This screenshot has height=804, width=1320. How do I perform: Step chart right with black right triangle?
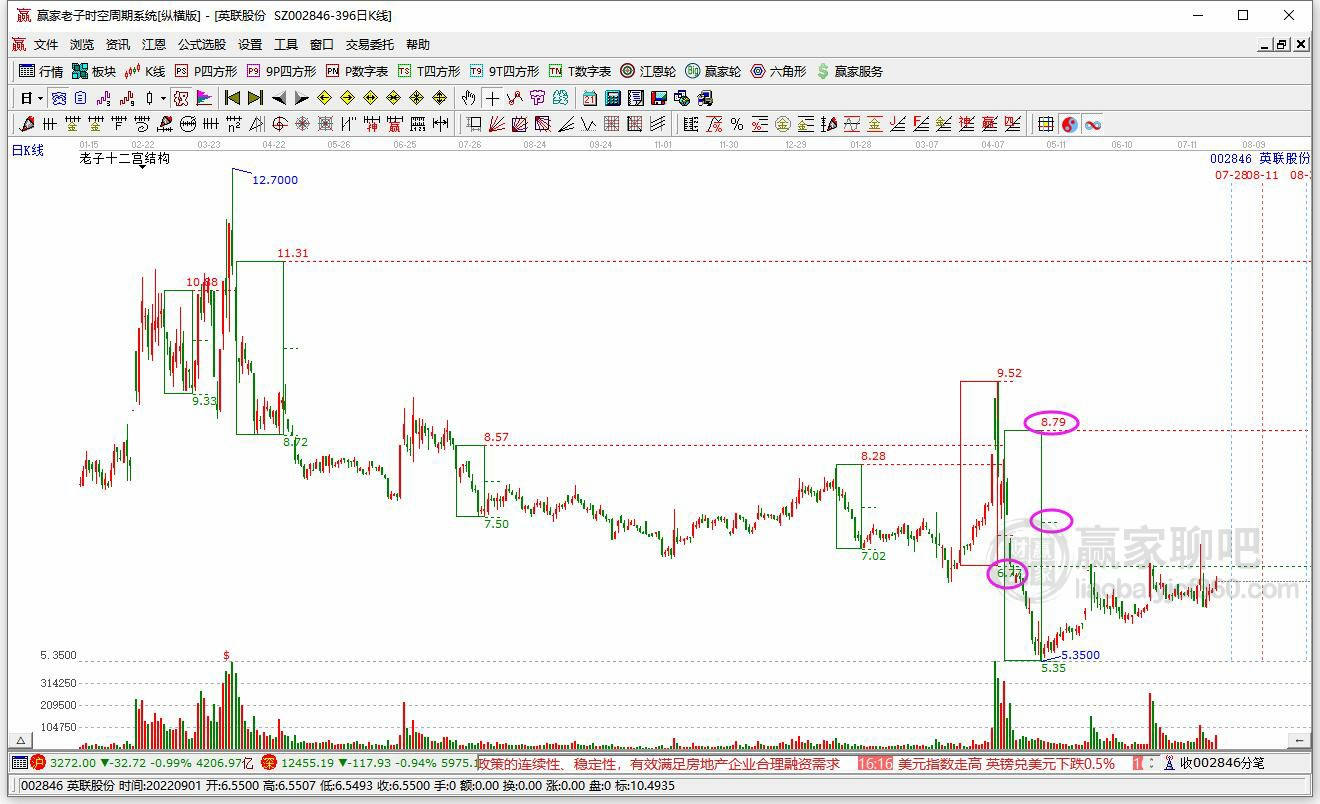pyautogui.click(x=301, y=98)
